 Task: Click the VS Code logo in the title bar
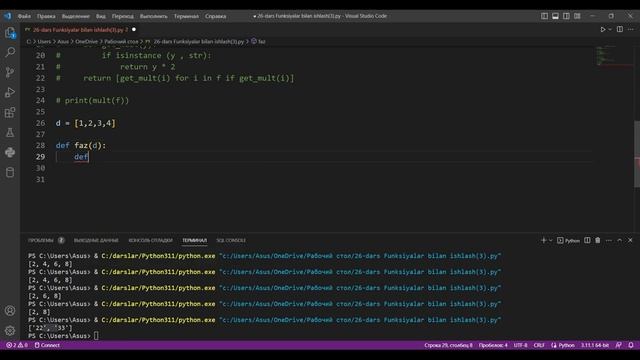(8, 16)
